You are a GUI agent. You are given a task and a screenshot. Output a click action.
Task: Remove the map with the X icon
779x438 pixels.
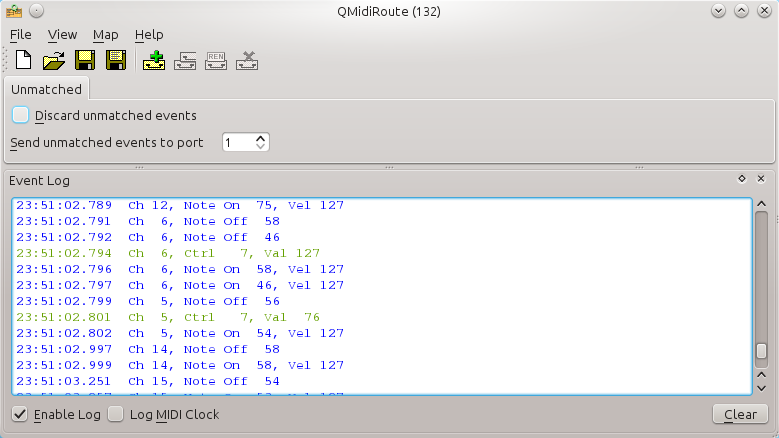[247, 61]
